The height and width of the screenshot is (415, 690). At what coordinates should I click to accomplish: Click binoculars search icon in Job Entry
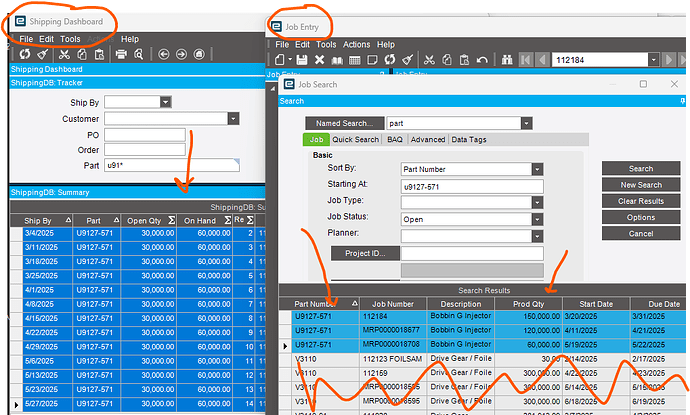pyautogui.click(x=507, y=59)
